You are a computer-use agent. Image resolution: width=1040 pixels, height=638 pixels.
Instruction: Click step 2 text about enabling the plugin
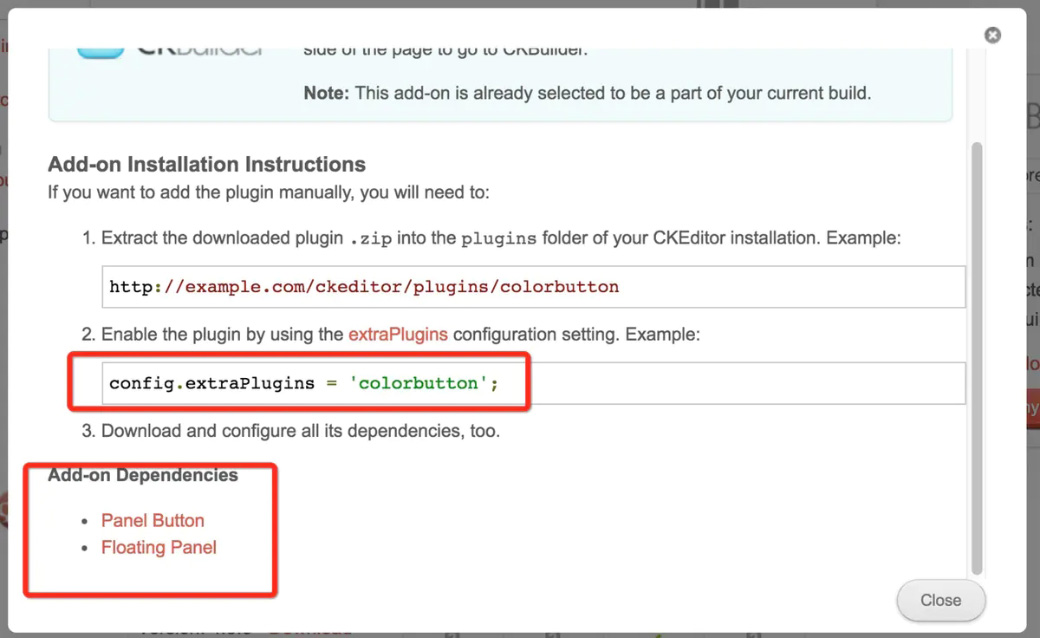(400, 335)
